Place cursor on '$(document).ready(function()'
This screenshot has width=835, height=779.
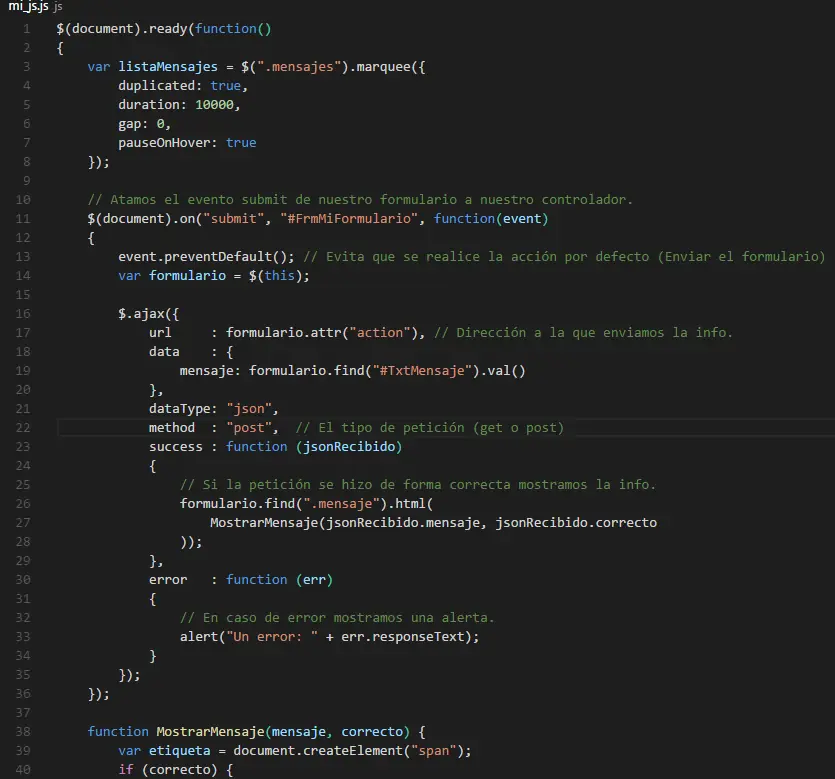[164, 29]
